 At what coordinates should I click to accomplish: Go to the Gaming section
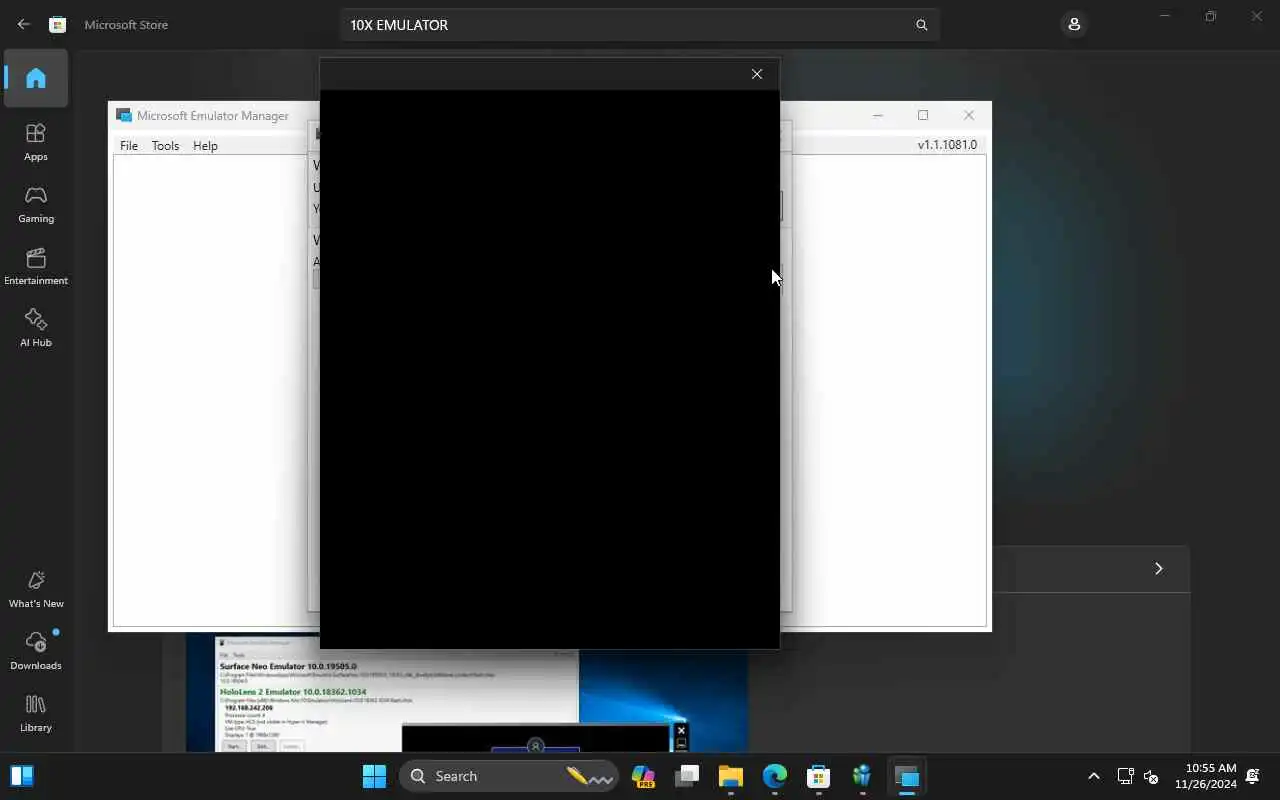36,204
